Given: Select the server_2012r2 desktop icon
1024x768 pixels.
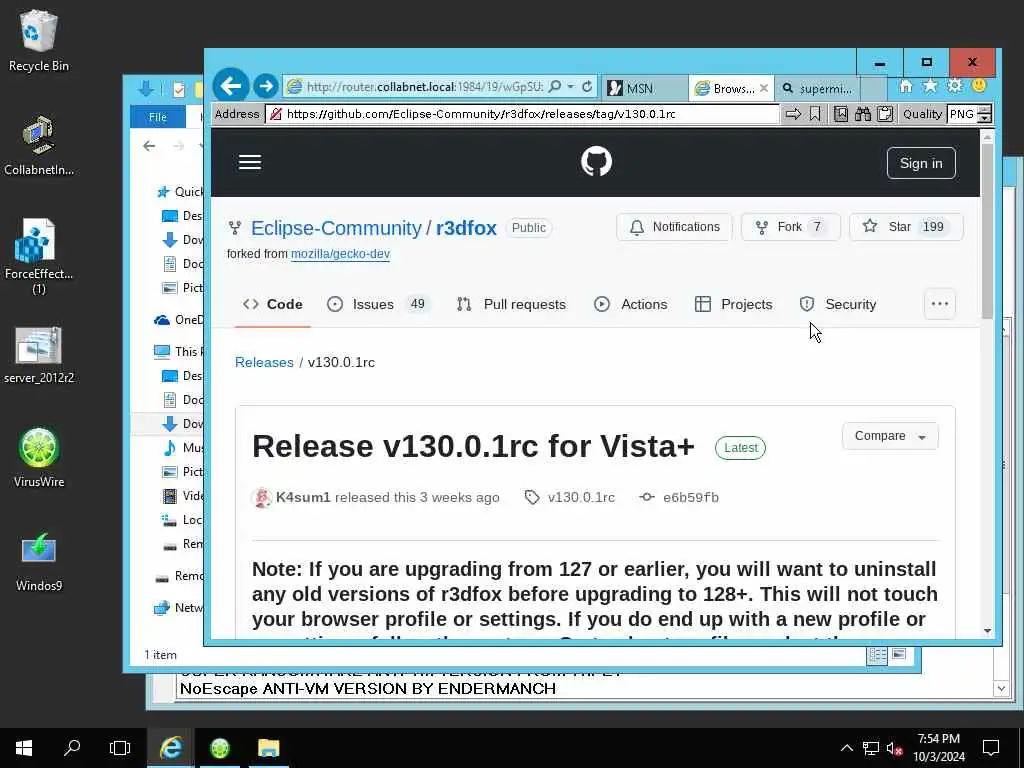Looking at the screenshot, I should [39, 355].
